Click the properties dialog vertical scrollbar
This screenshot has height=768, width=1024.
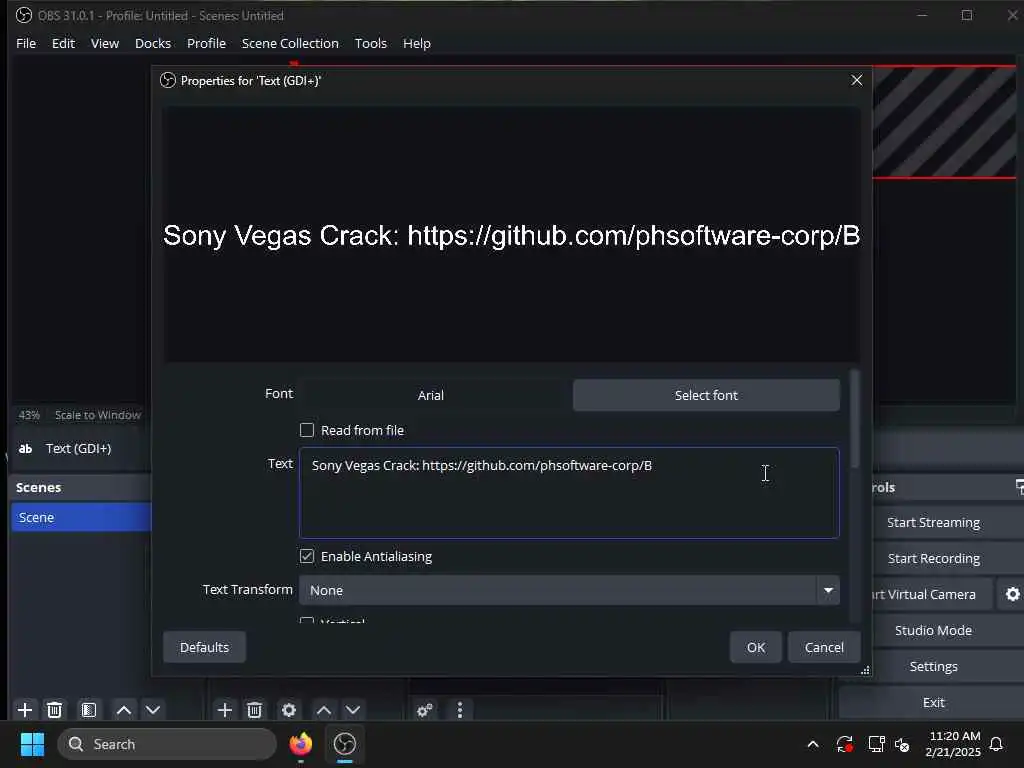(854, 419)
